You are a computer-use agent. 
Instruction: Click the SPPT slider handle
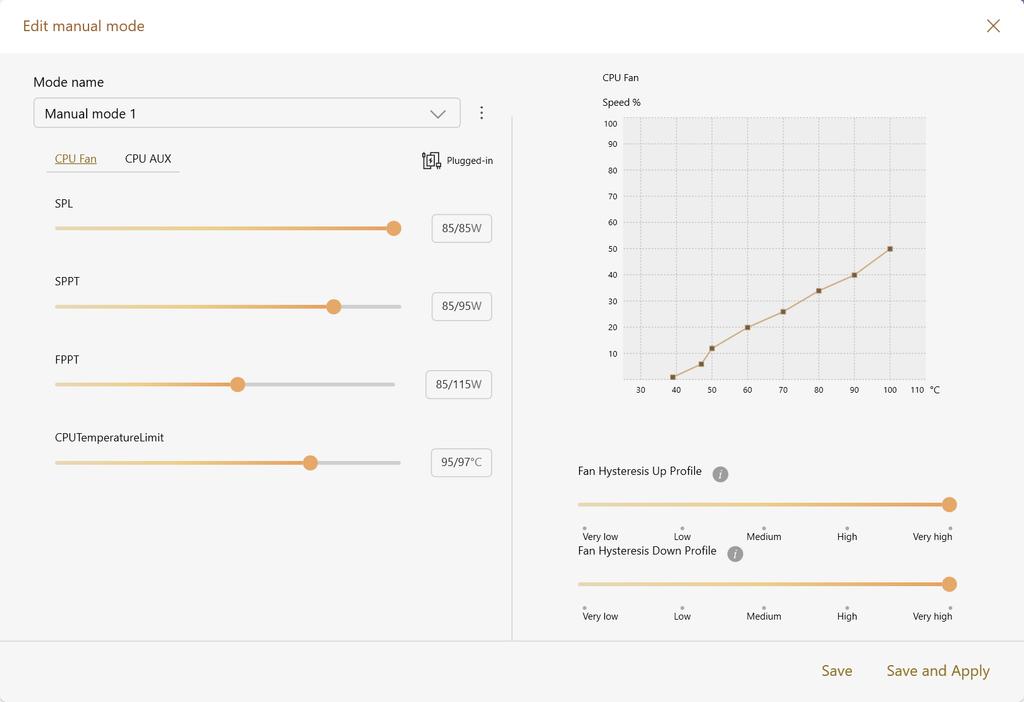pos(333,306)
